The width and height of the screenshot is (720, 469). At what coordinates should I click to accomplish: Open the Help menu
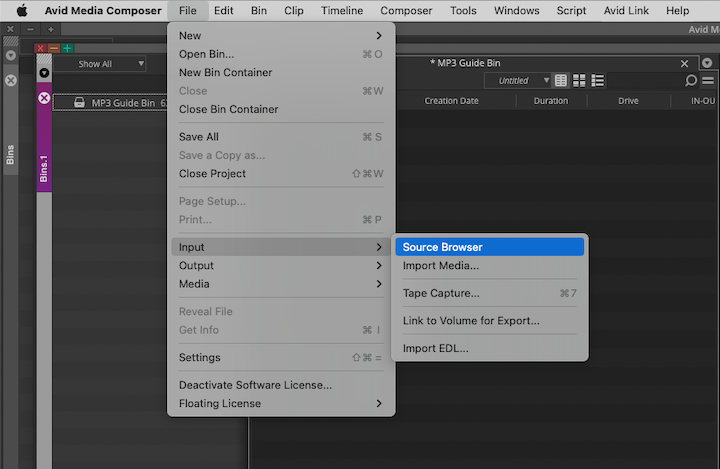point(677,10)
